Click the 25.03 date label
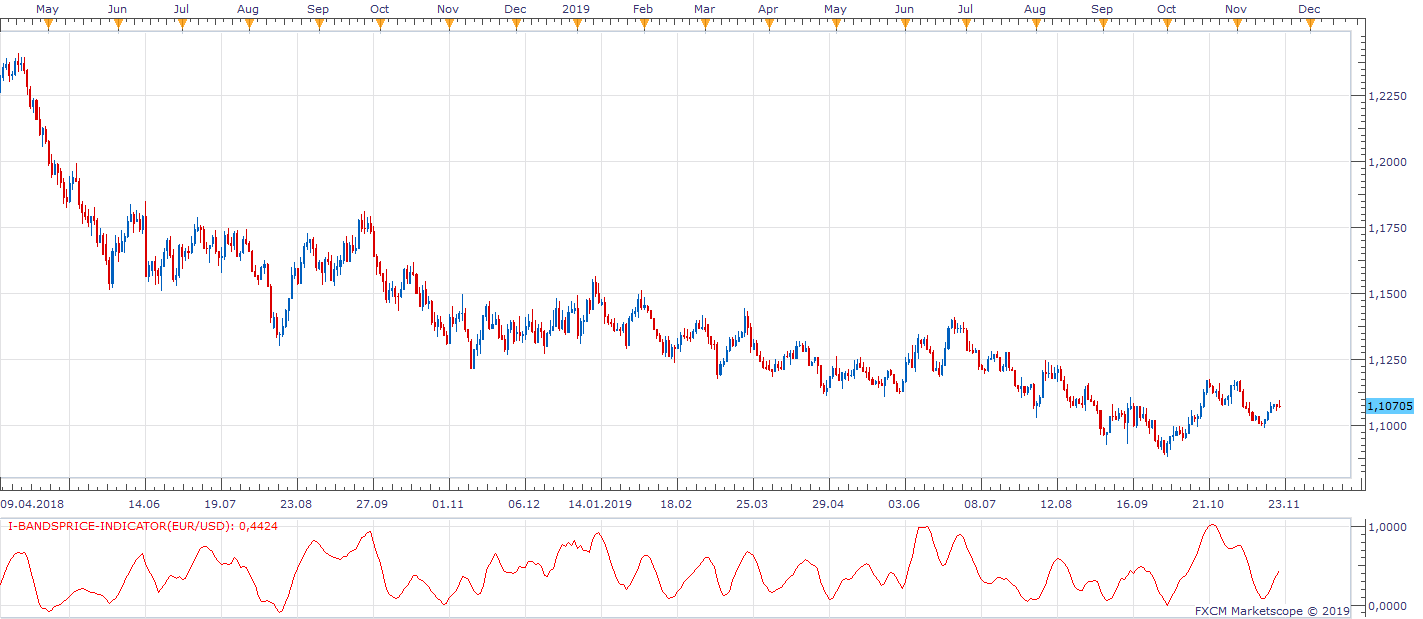 [752, 504]
